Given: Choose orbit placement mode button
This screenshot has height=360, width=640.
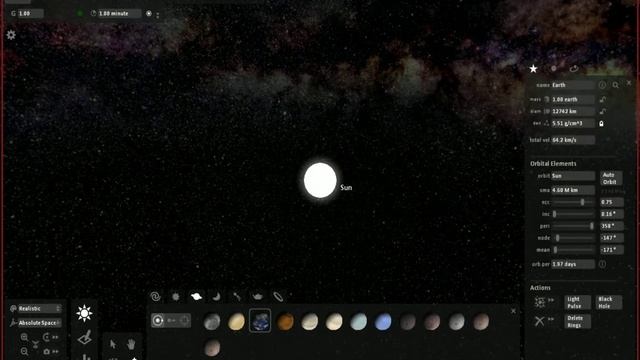Looking at the screenshot, I should (158, 320).
